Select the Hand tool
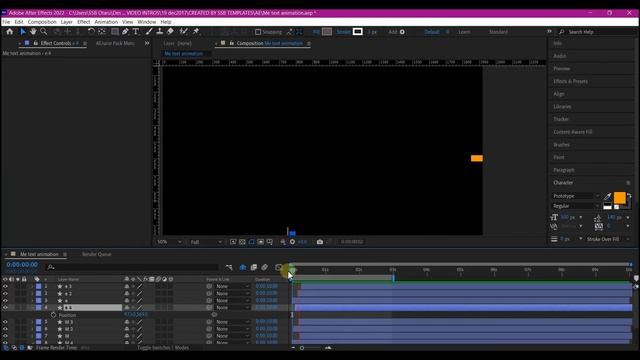Viewport: 640px width, 360px height. tap(33, 31)
